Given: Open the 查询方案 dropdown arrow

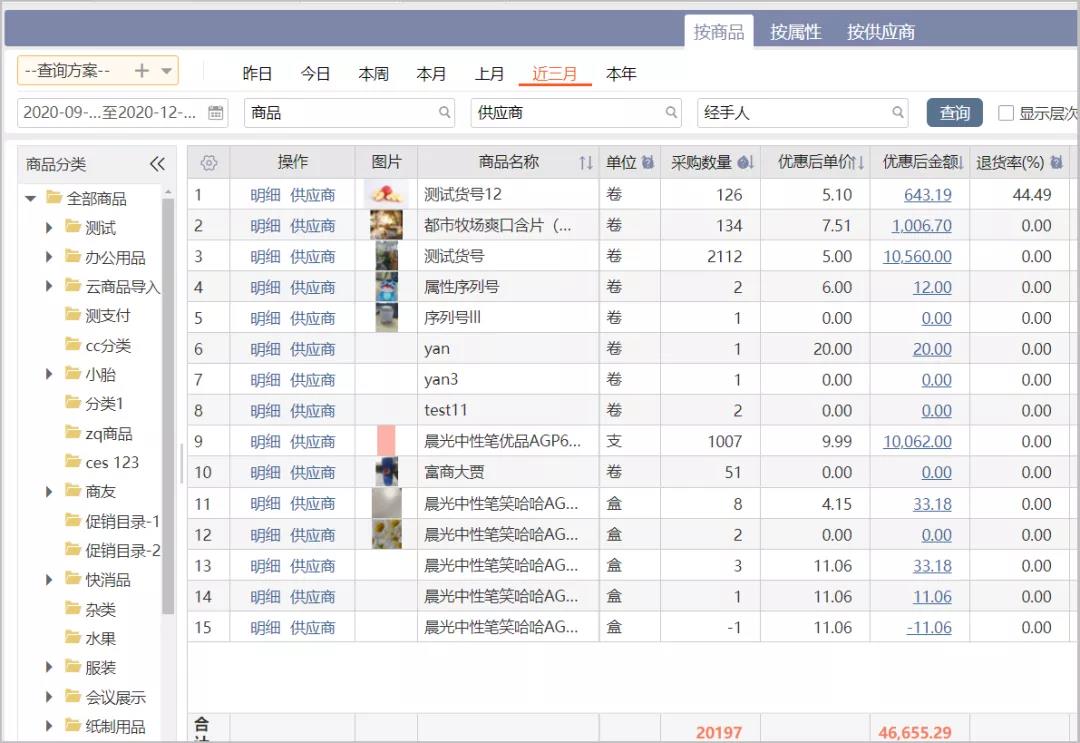Looking at the screenshot, I should click(167, 71).
